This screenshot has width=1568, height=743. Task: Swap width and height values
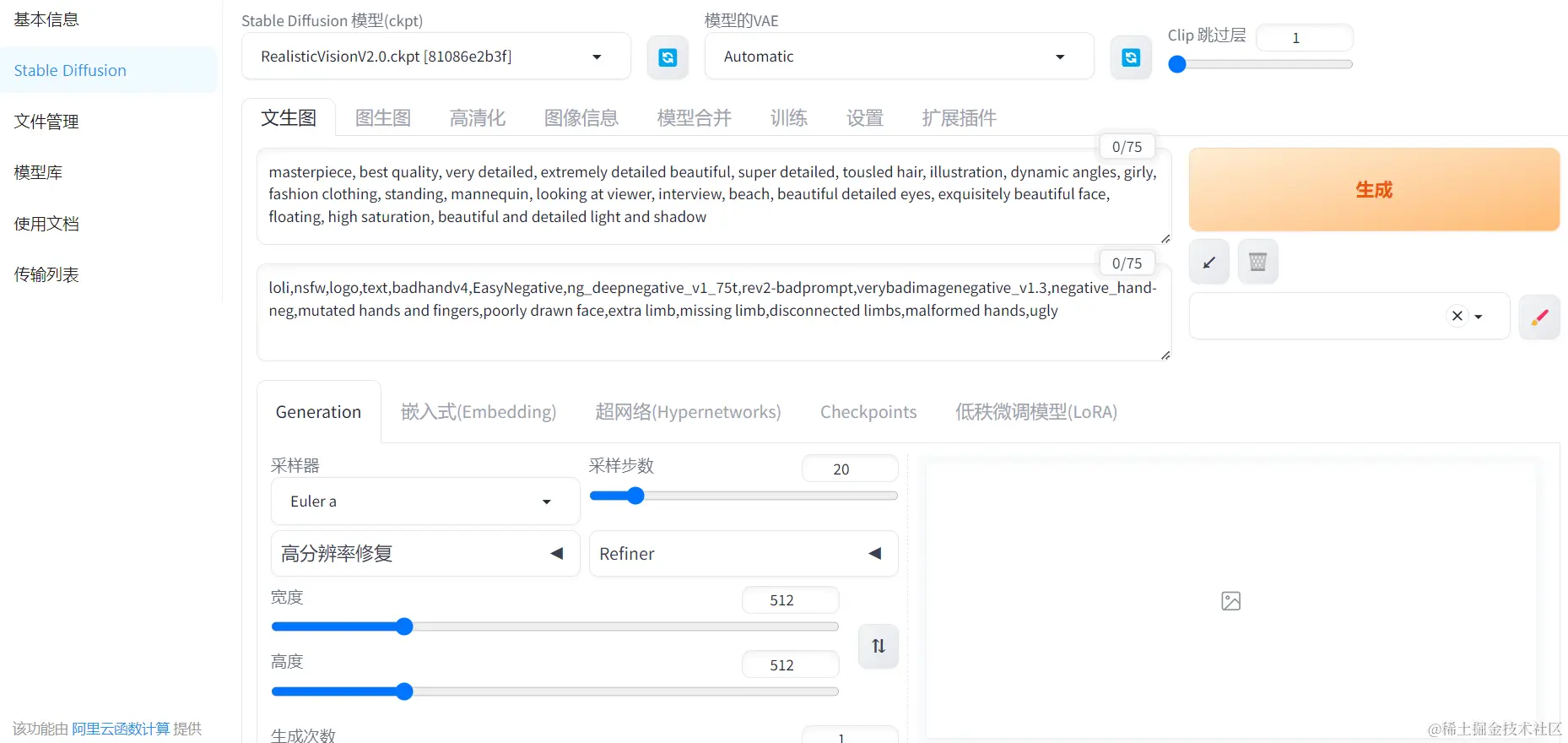tap(879, 646)
